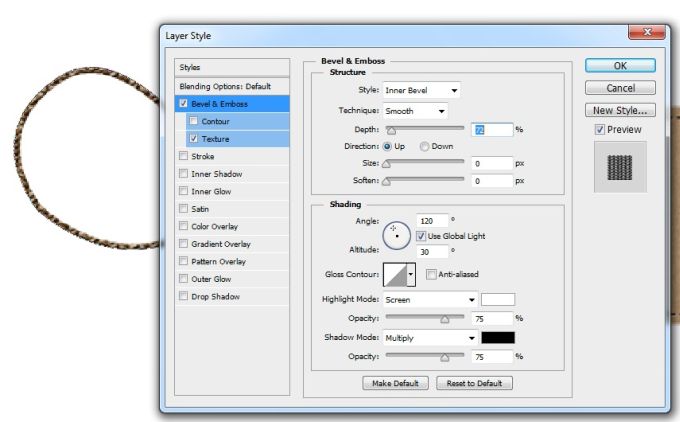Open the Technique dropdown showing Smooth

[415, 111]
